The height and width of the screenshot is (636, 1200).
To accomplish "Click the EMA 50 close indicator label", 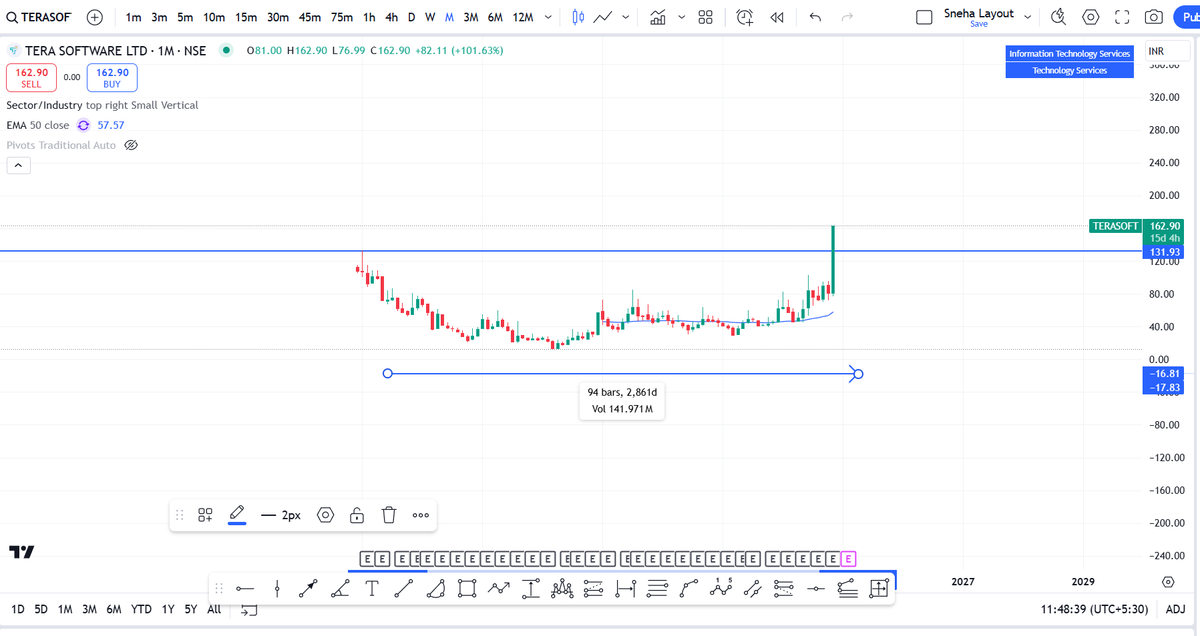I will tap(38, 125).
